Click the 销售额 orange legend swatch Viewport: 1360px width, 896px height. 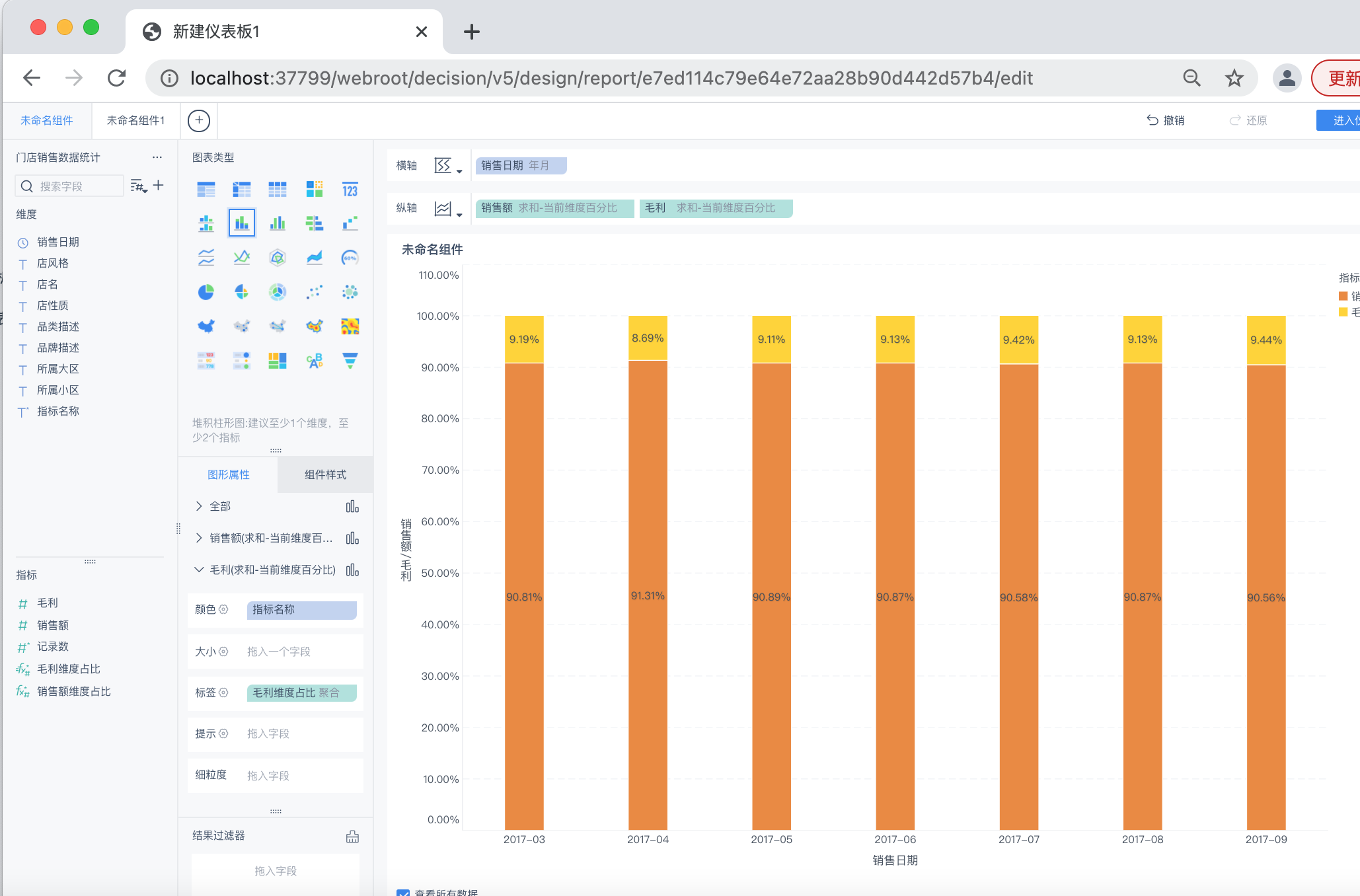coord(1343,296)
